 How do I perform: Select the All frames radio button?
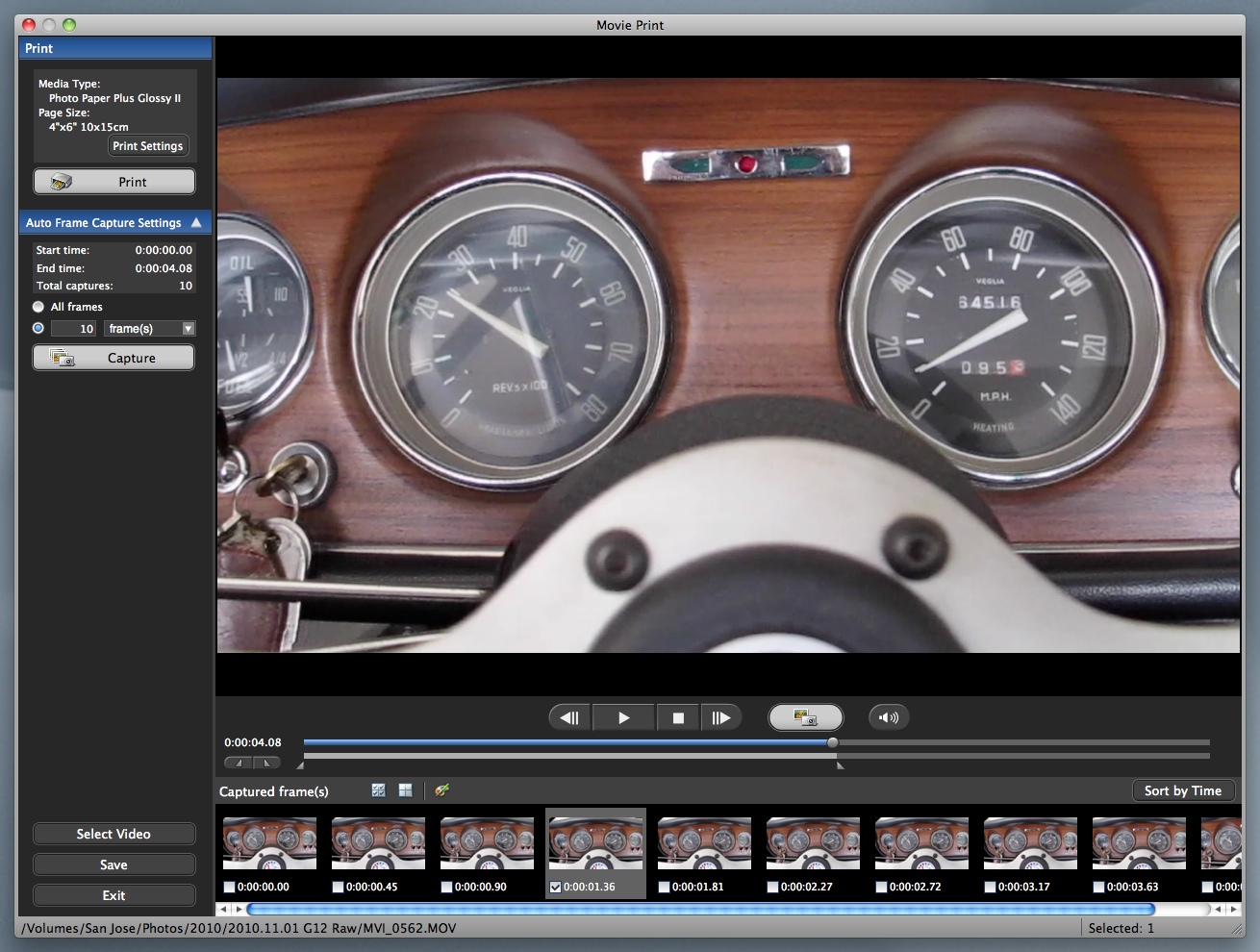38,307
